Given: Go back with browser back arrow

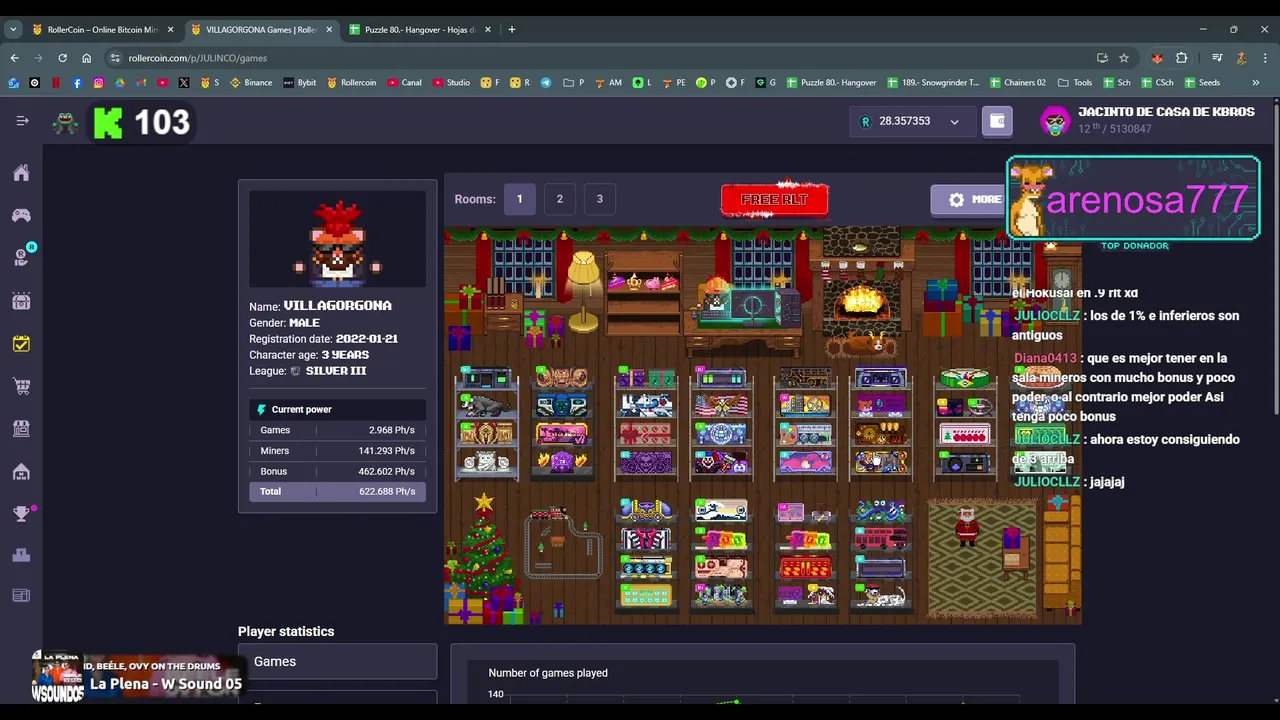Looking at the screenshot, I should click(14, 58).
